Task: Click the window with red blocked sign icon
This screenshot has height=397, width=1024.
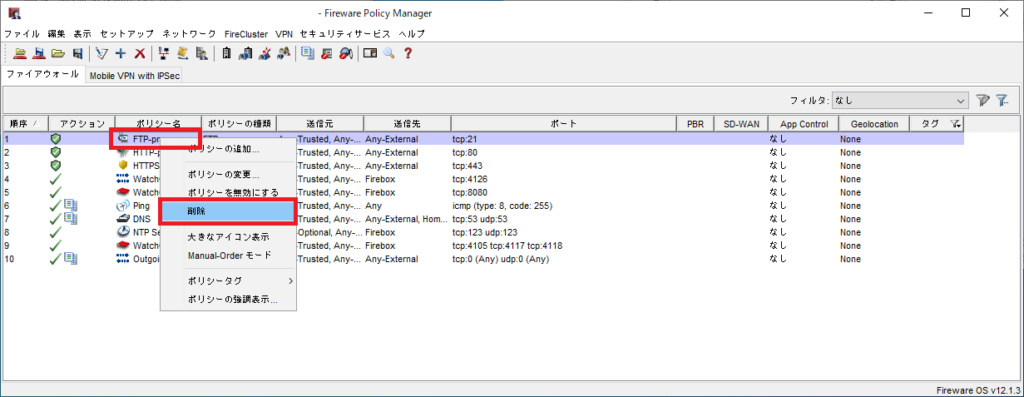Action: coord(327,54)
